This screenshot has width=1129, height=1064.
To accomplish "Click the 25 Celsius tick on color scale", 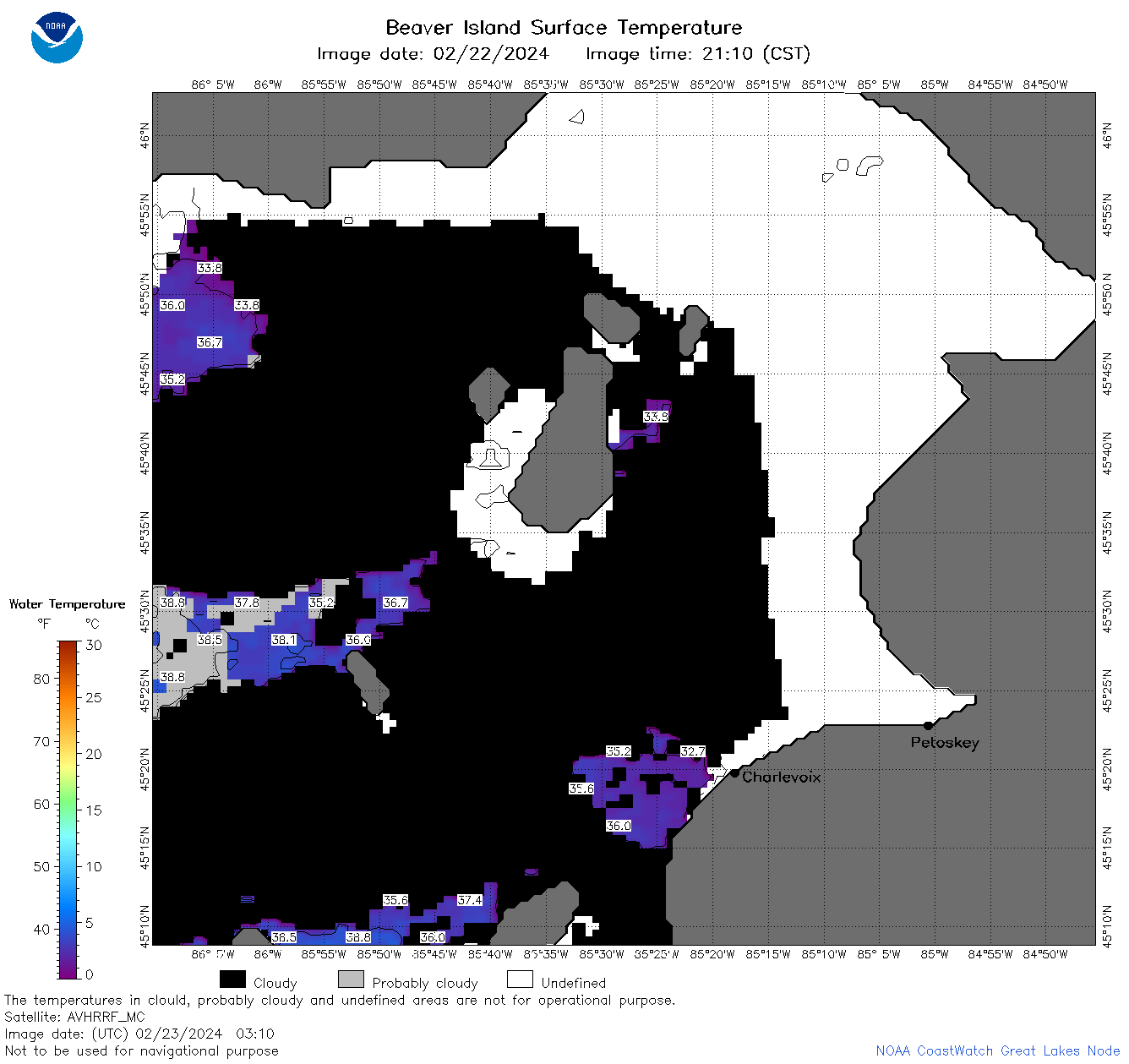I will pos(94,698).
